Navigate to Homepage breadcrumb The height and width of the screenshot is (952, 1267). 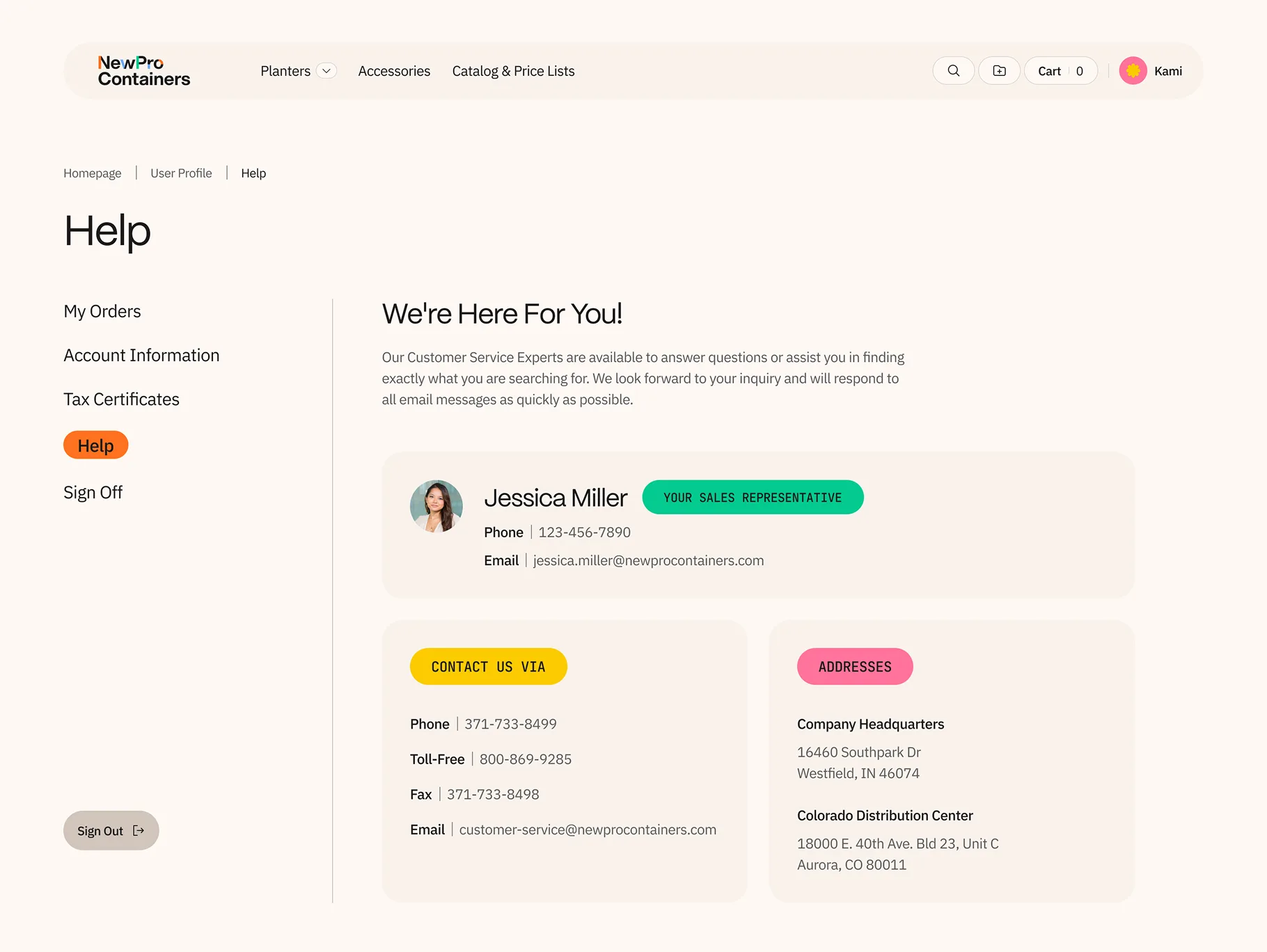click(x=93, y=173)
